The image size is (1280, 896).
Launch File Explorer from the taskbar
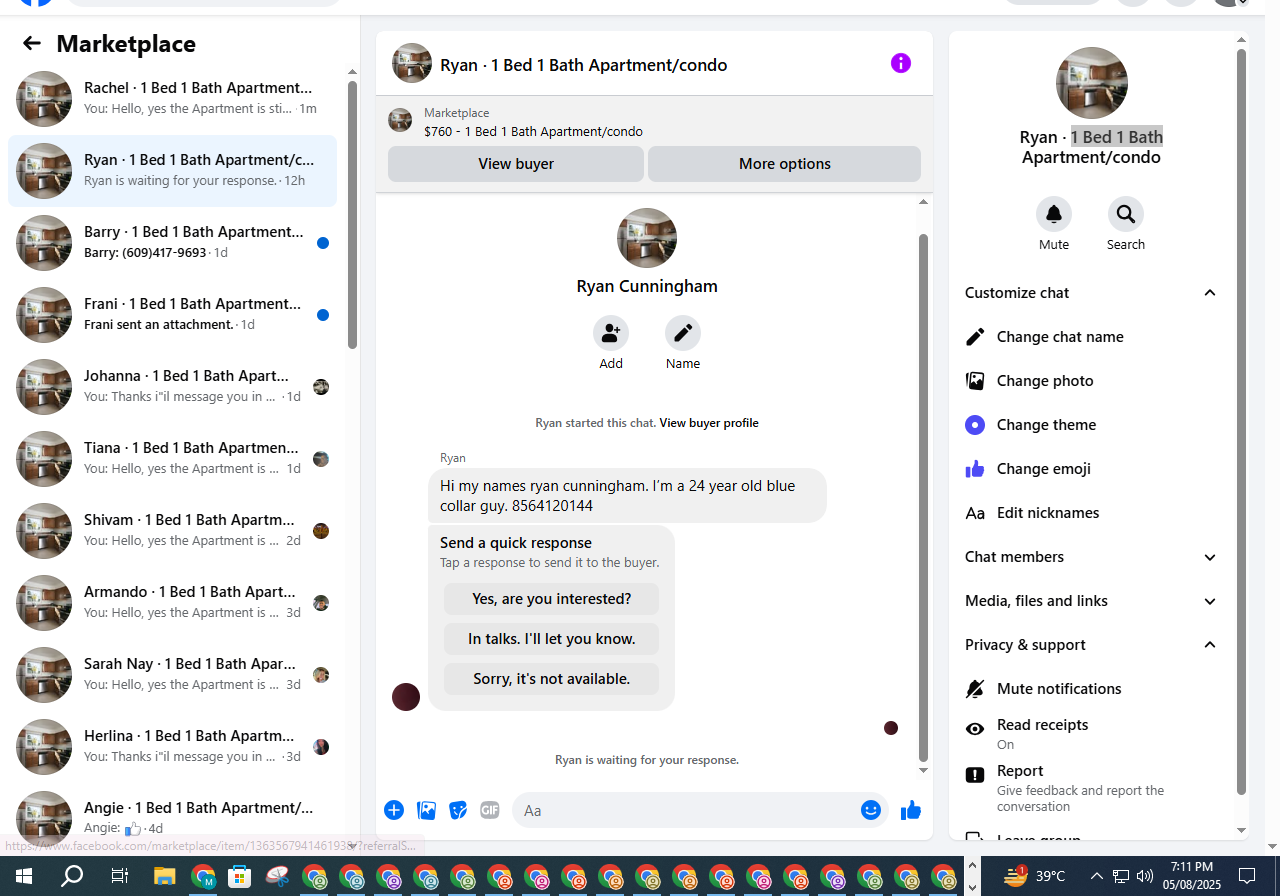point(165,877)
